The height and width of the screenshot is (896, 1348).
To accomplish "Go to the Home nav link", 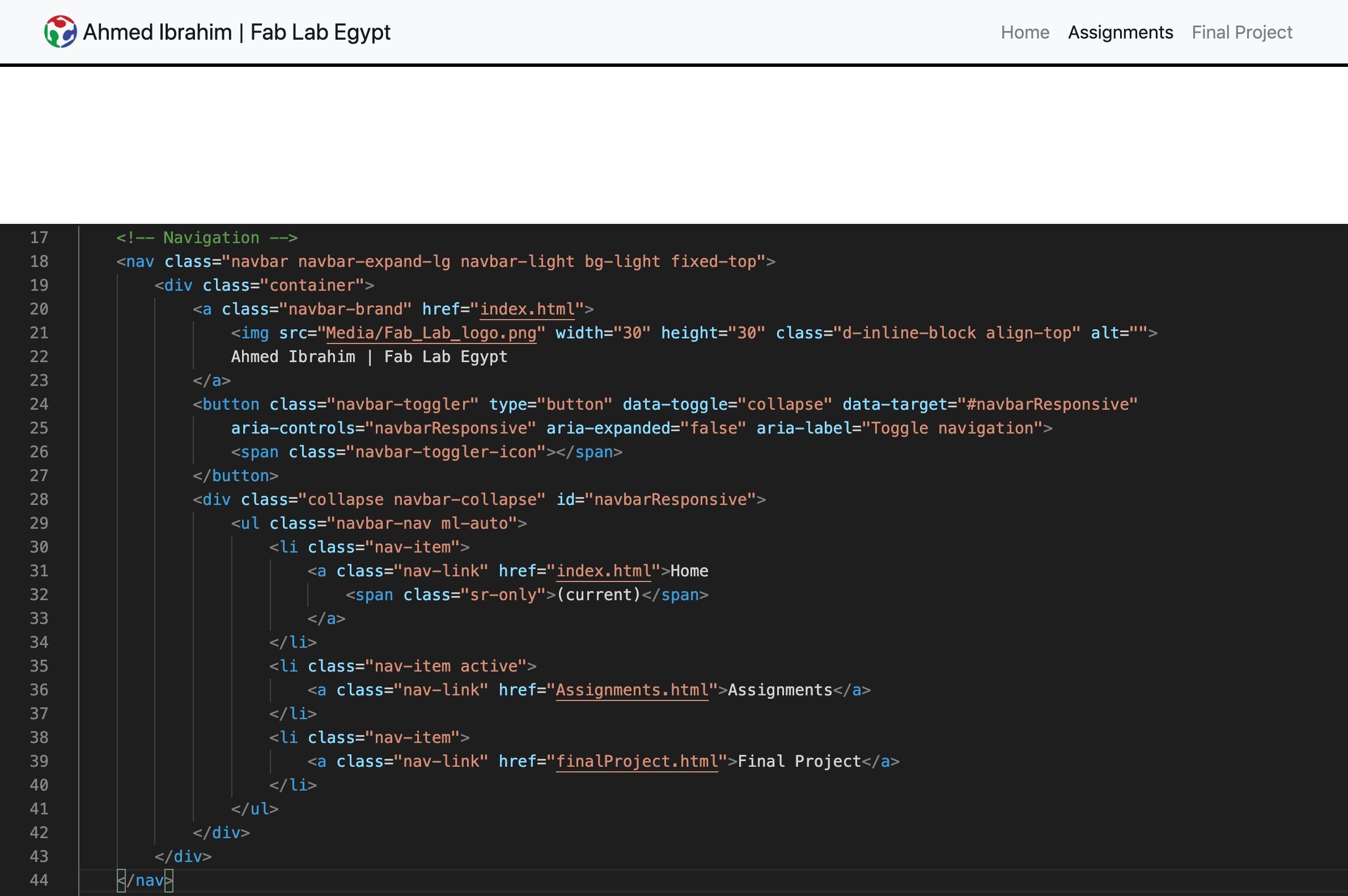I will click(x=1024, y=32).
